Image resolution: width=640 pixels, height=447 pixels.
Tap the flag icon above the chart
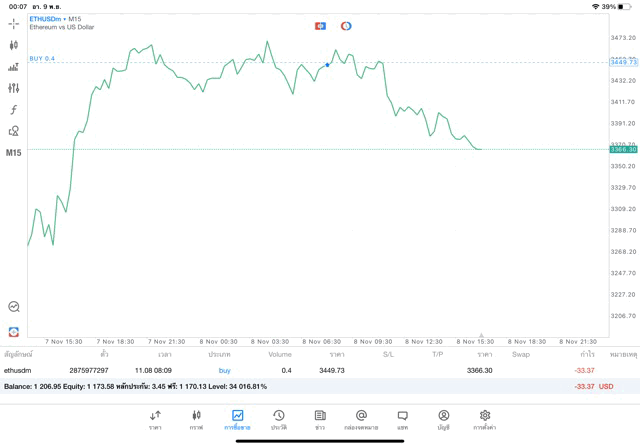click(320, 25)
